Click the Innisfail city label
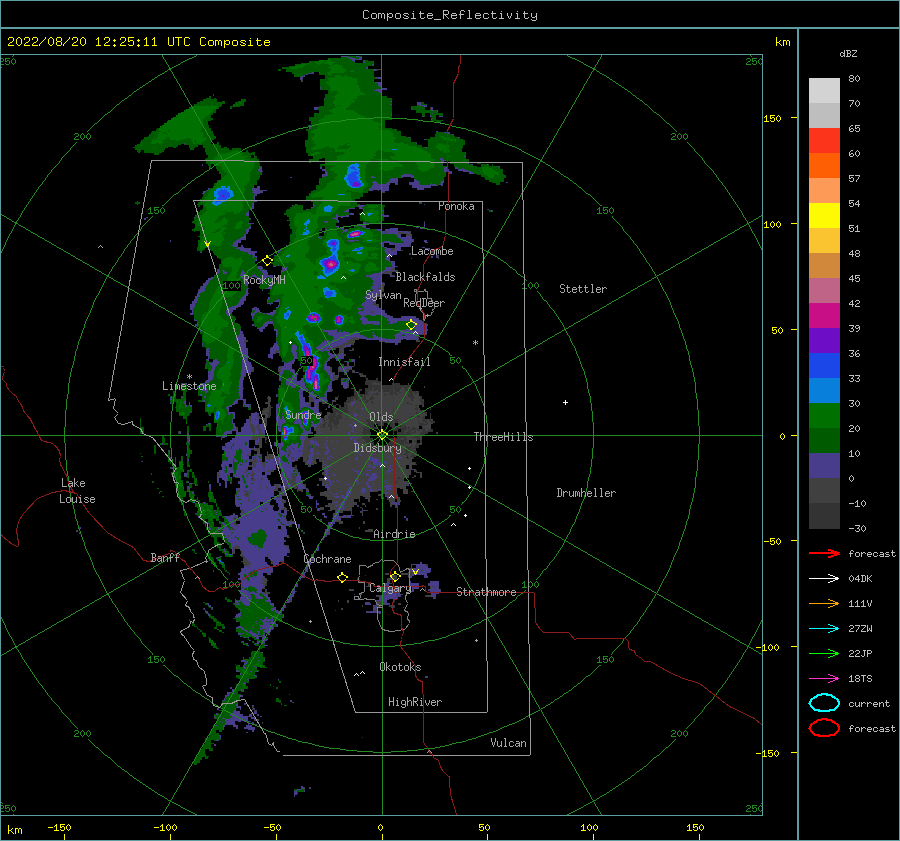 [x=404, y=362]
